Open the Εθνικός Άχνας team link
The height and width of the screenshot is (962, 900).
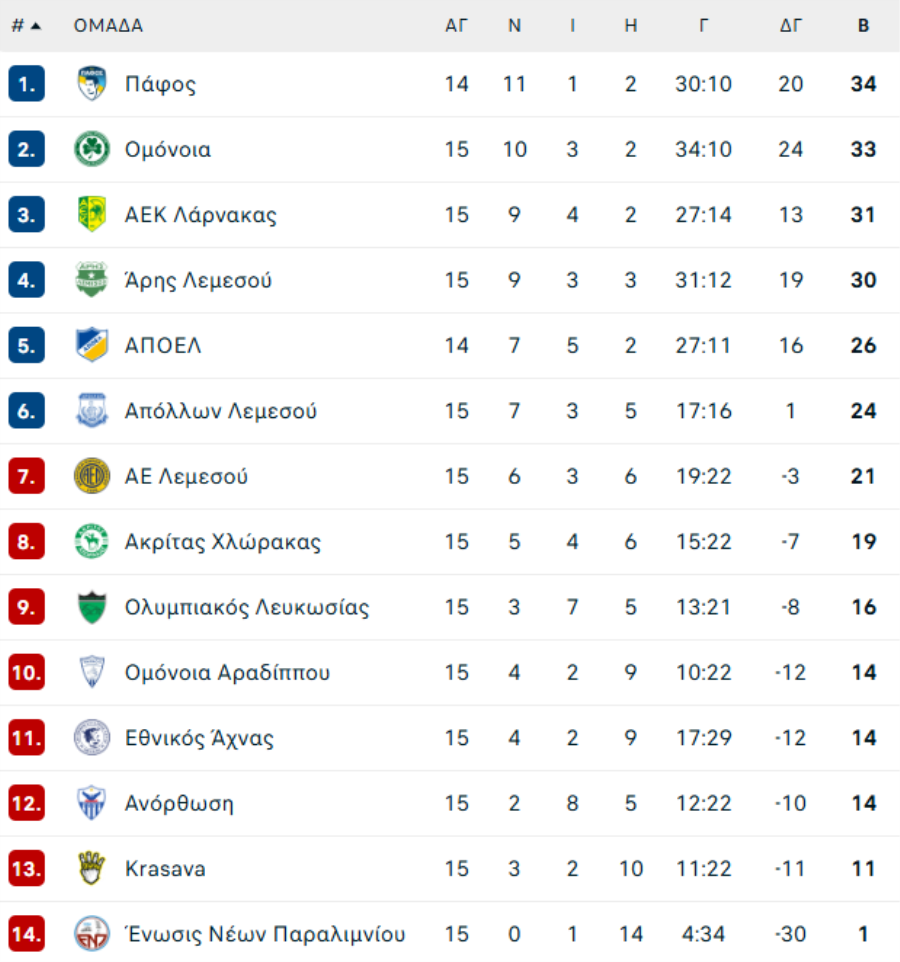(x=199, y=738)
